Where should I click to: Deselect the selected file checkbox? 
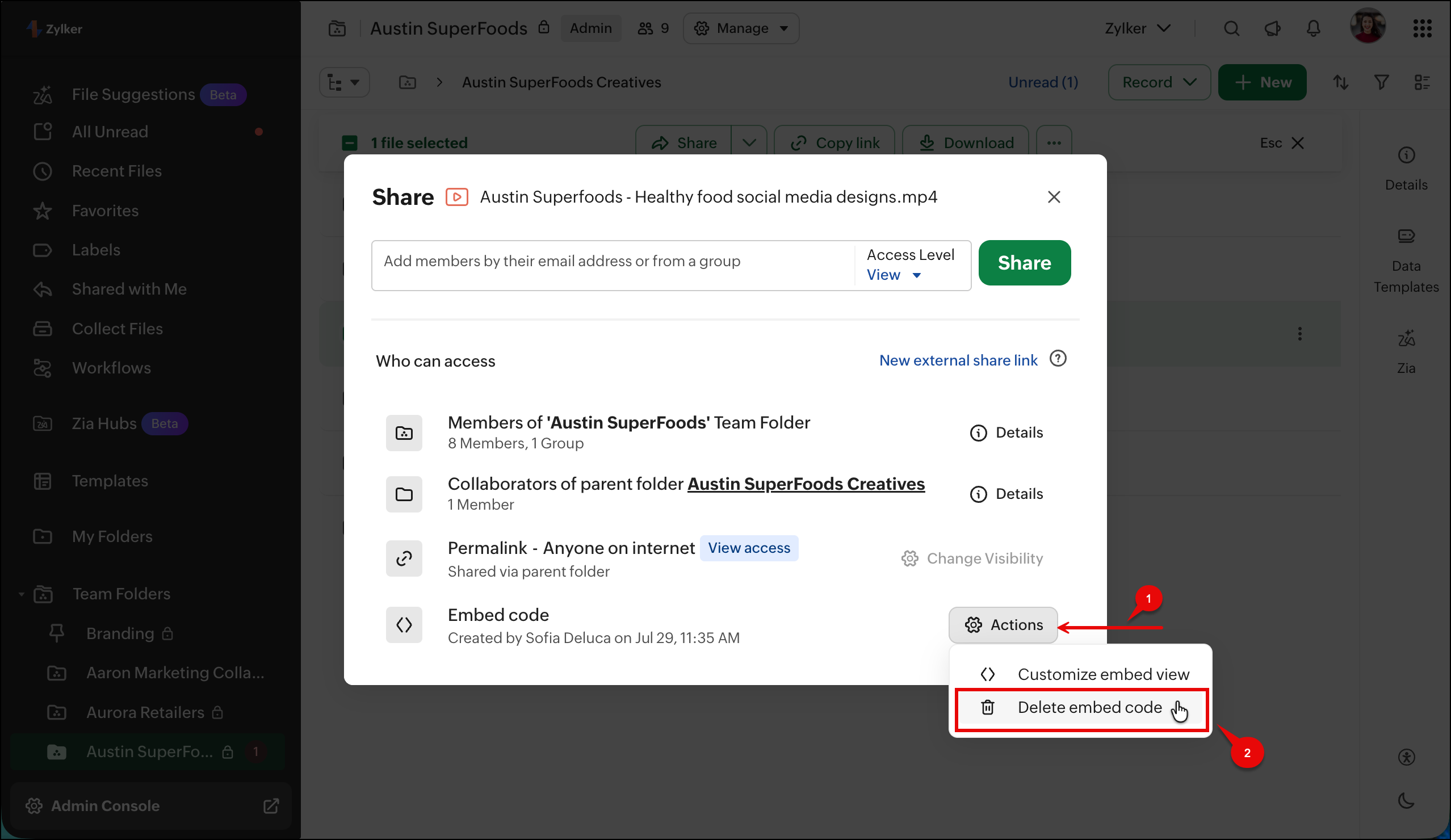click(x=350, y=143)
